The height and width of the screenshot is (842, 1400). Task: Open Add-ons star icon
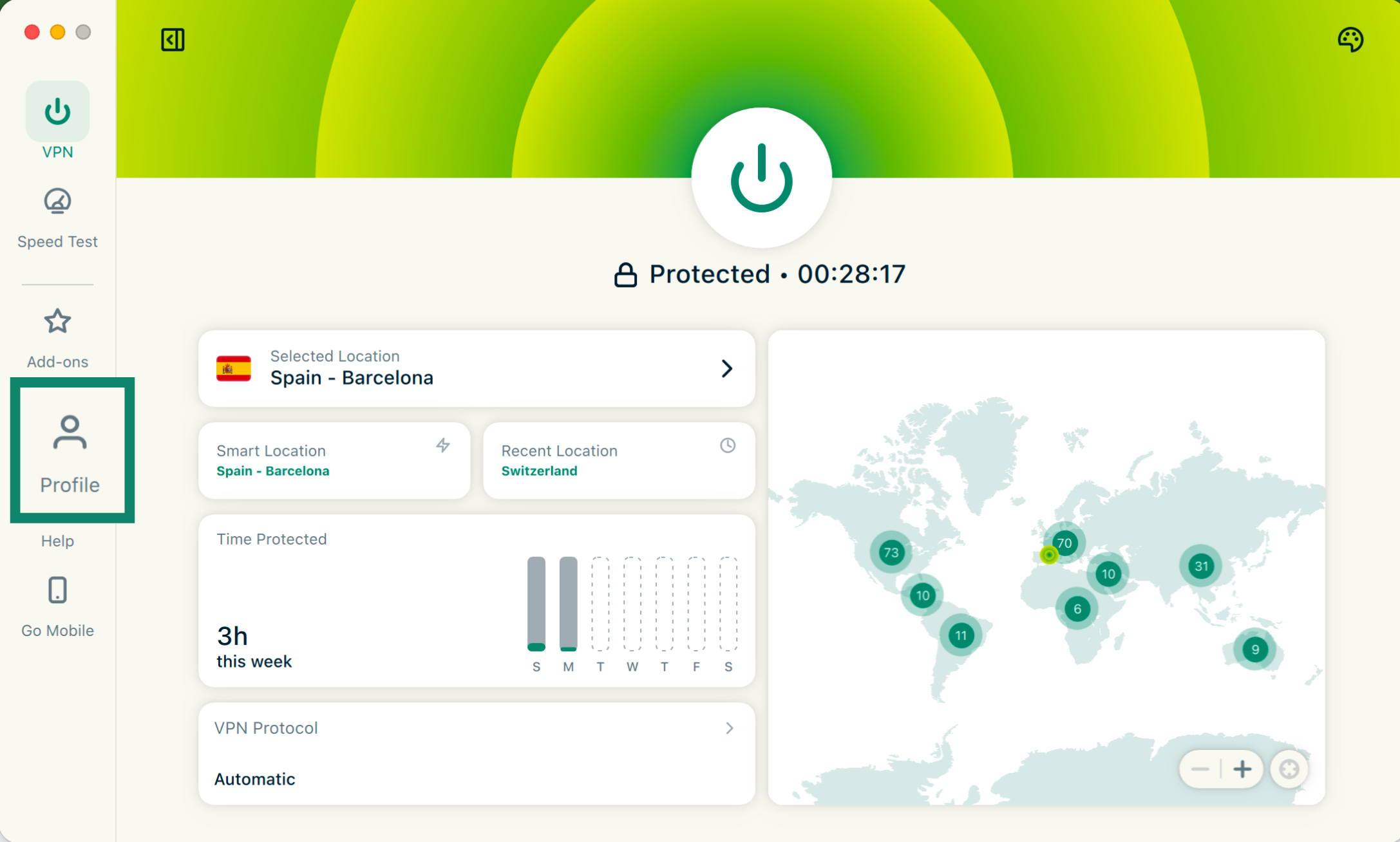(x=57, y=321)
